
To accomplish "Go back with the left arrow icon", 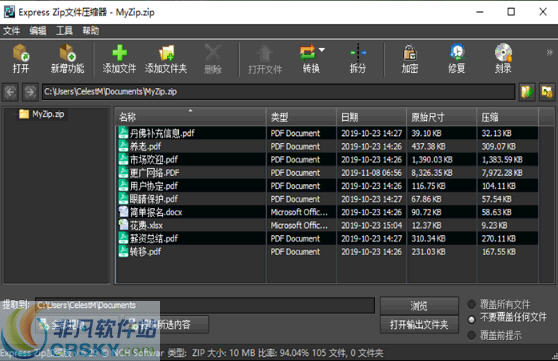I will coord(10,92).
